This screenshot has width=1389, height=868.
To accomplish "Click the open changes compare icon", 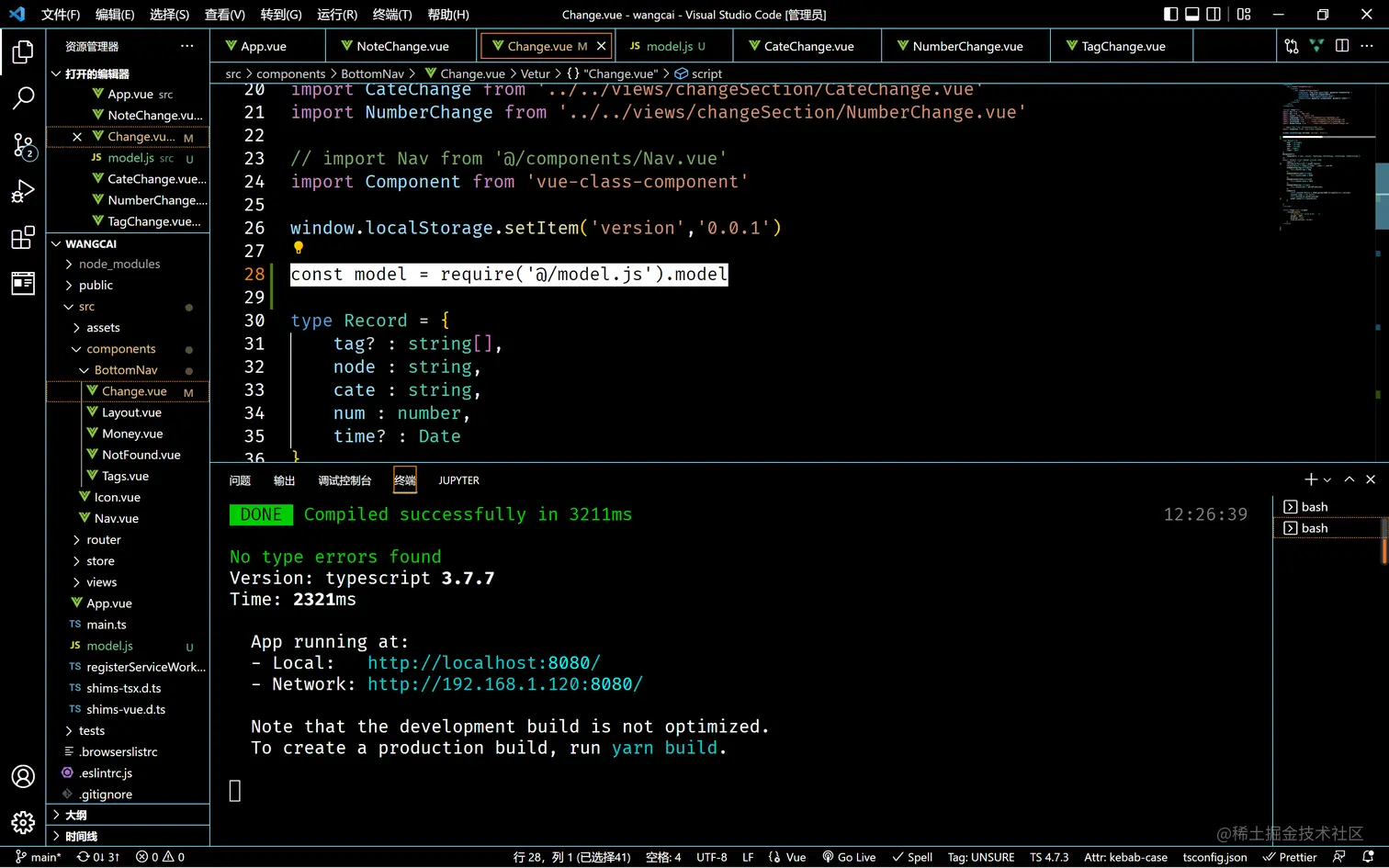I will click(x=1292, y=46).
